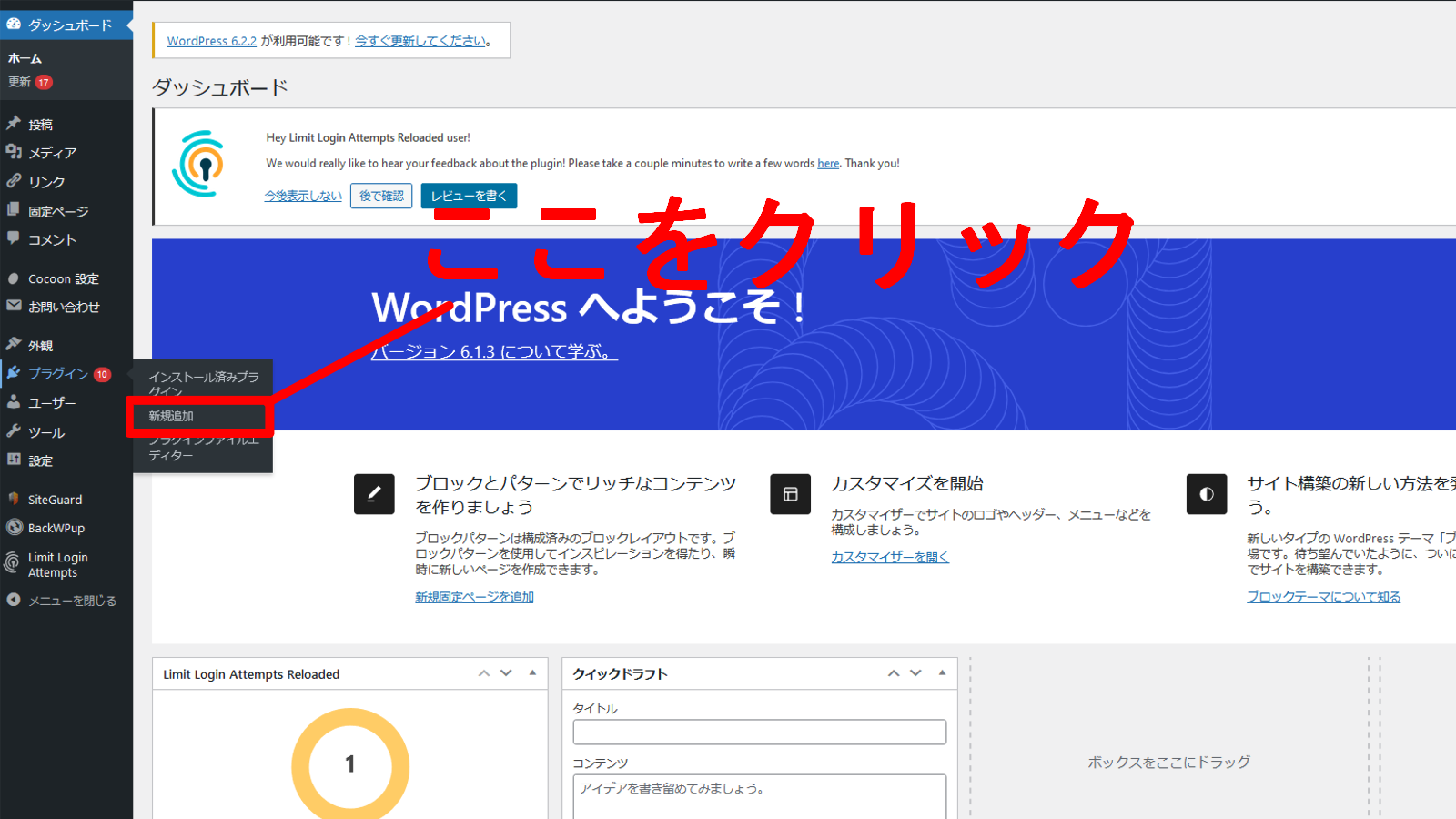The width and height of the screenshot is (1456, 819).
Task: Open Tools wrench icon in sidebar
Action: pyautogui.click(x=14, y=431)
